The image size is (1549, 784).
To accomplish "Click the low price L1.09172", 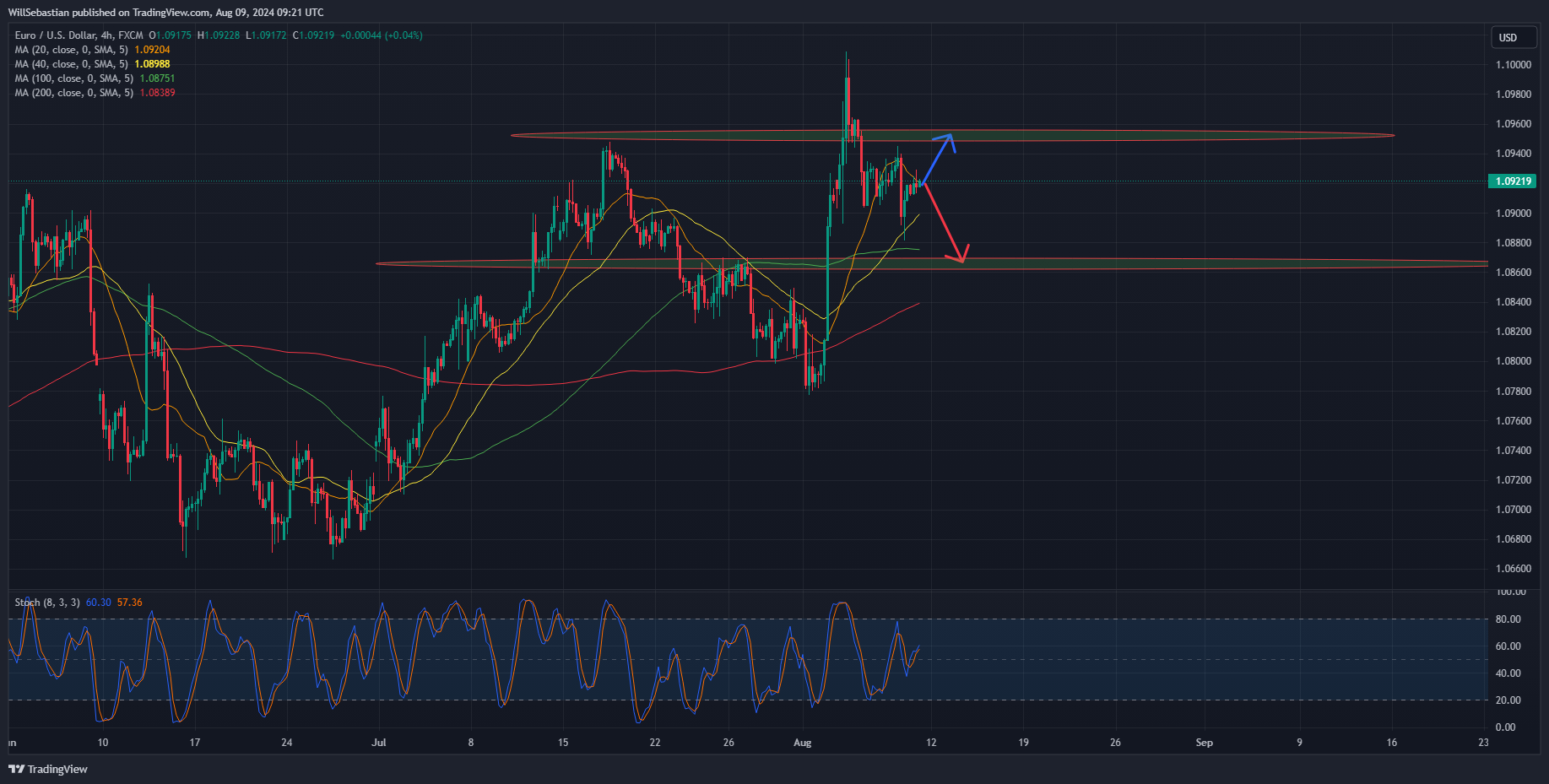I will pyautogui.click(x=266, y=35).
